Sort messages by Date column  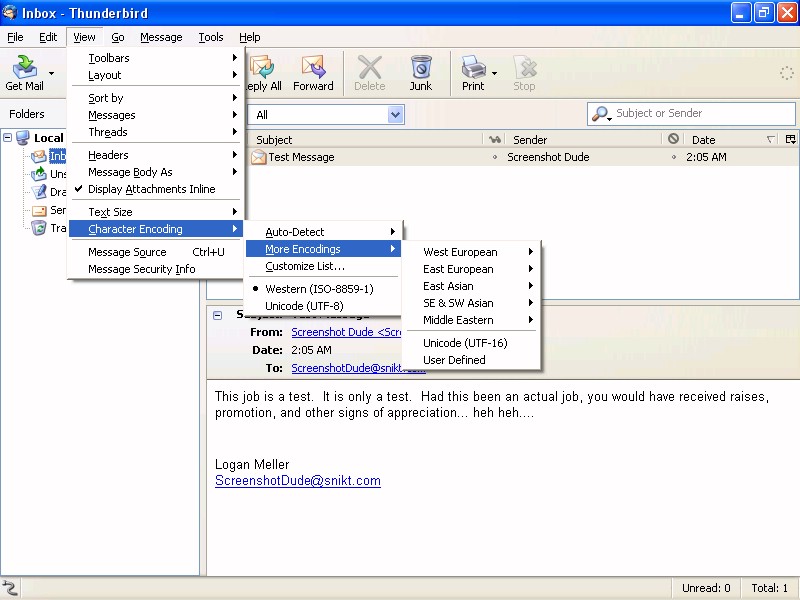tap(732, 139)
